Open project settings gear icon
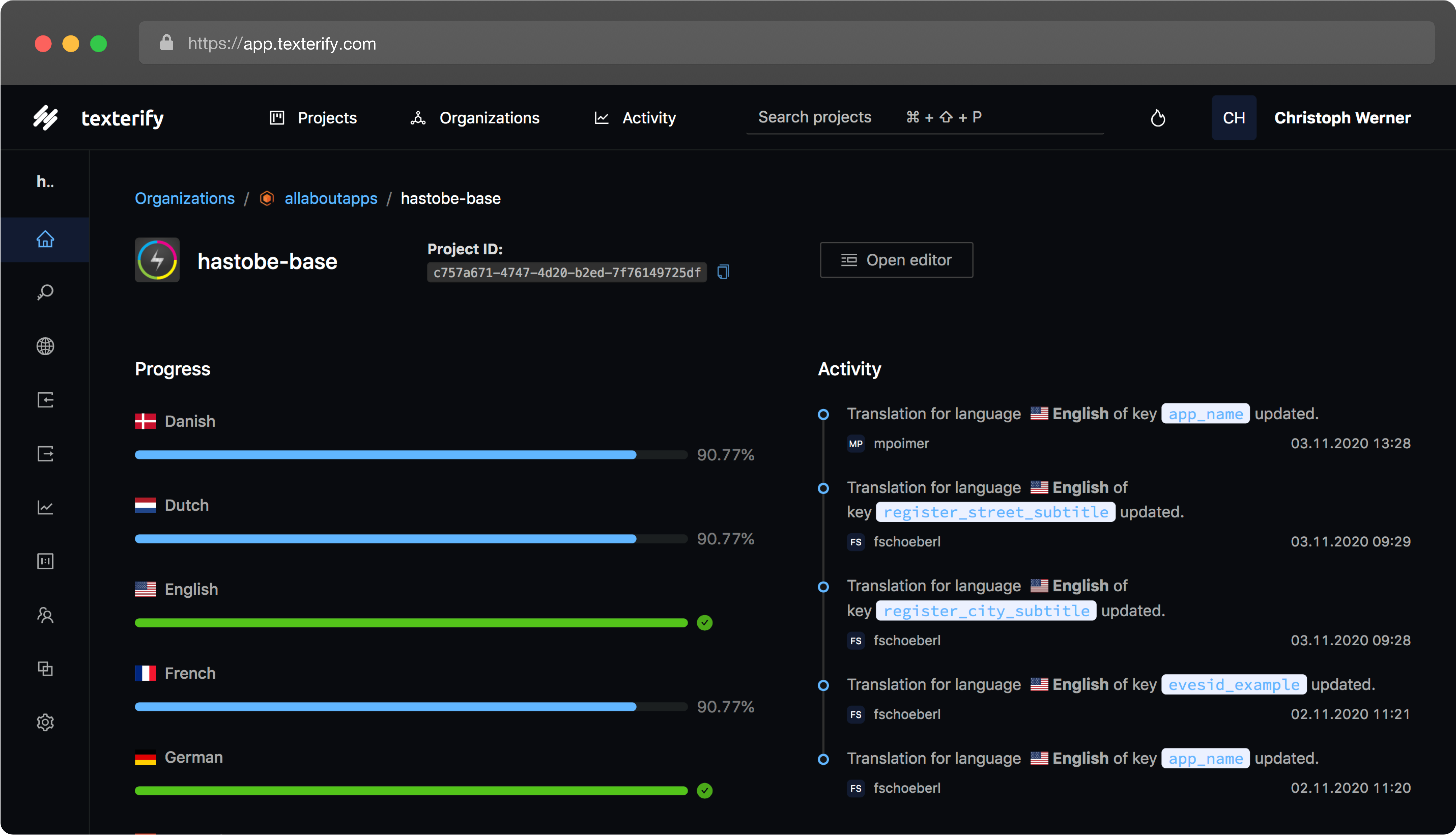The height and width of the screenshot is (835, 1456). 45,722
